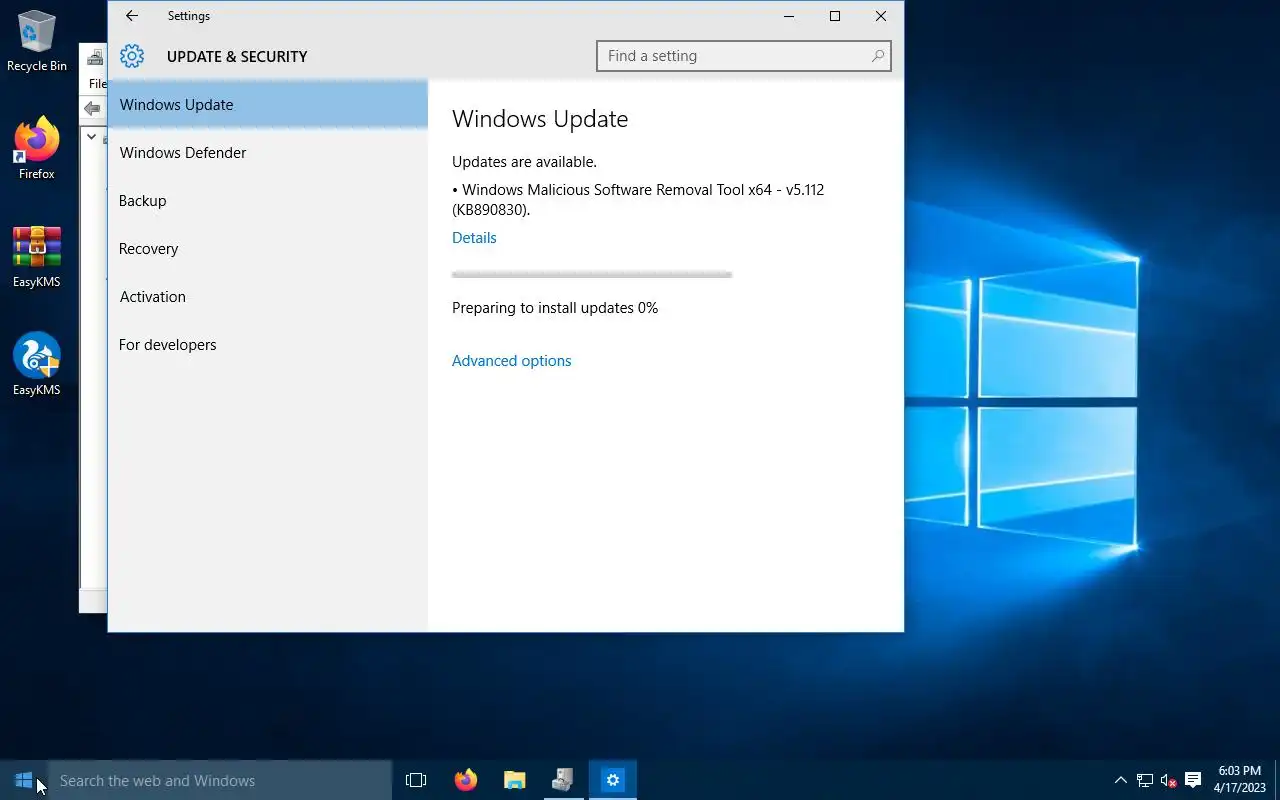The height and width of the screenshot is (800, 1280).
Task: Select the EasyKMS archive icon with colored books
Action: pyautogui.click(x=37, y=257)
